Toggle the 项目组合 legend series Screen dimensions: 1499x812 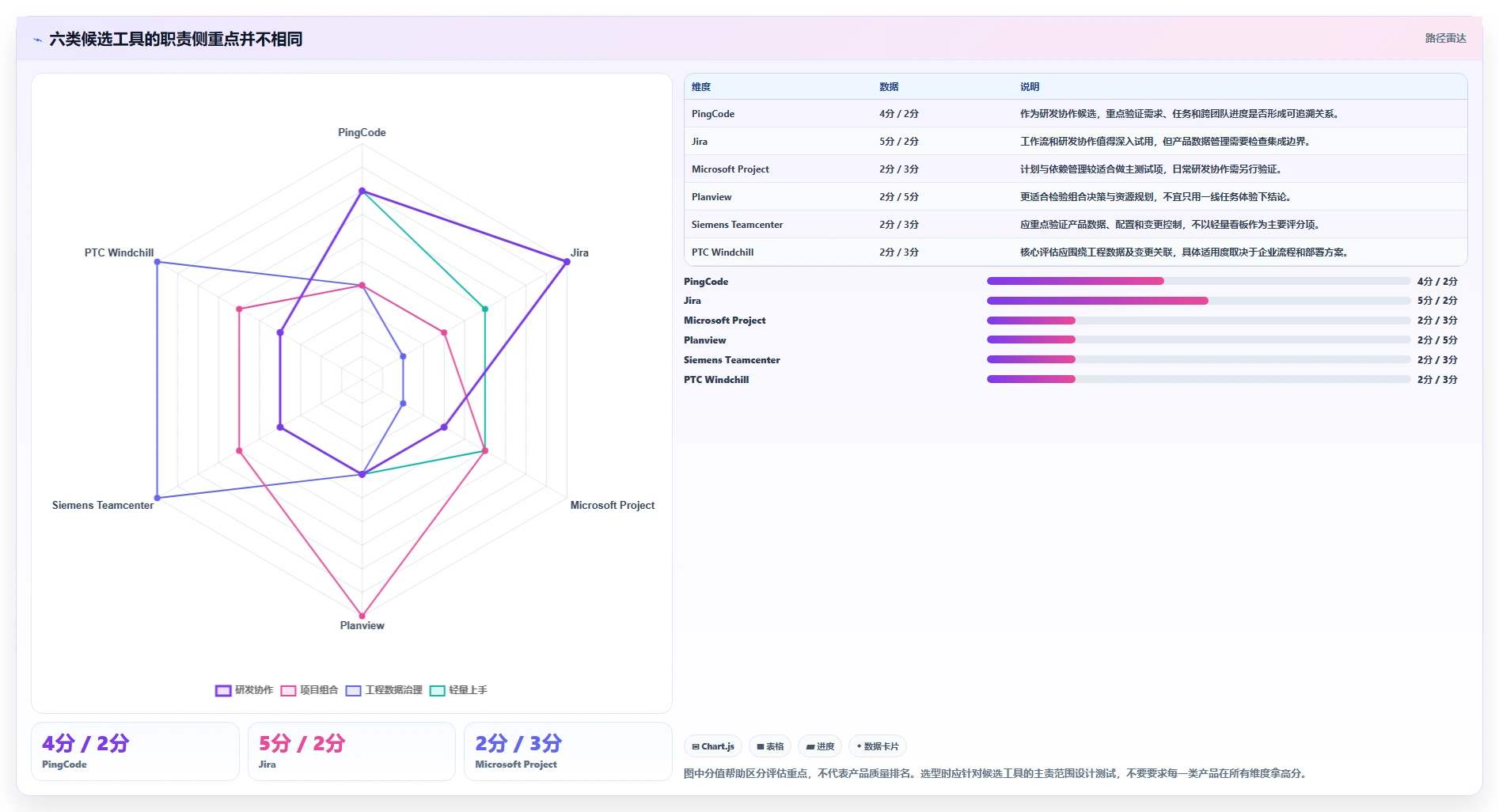point(309,690)
